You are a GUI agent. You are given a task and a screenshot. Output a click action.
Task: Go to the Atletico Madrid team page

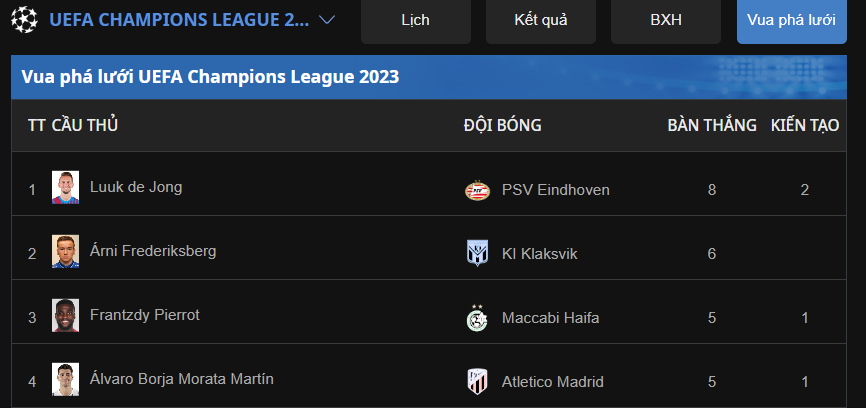[x=553, y=381]
